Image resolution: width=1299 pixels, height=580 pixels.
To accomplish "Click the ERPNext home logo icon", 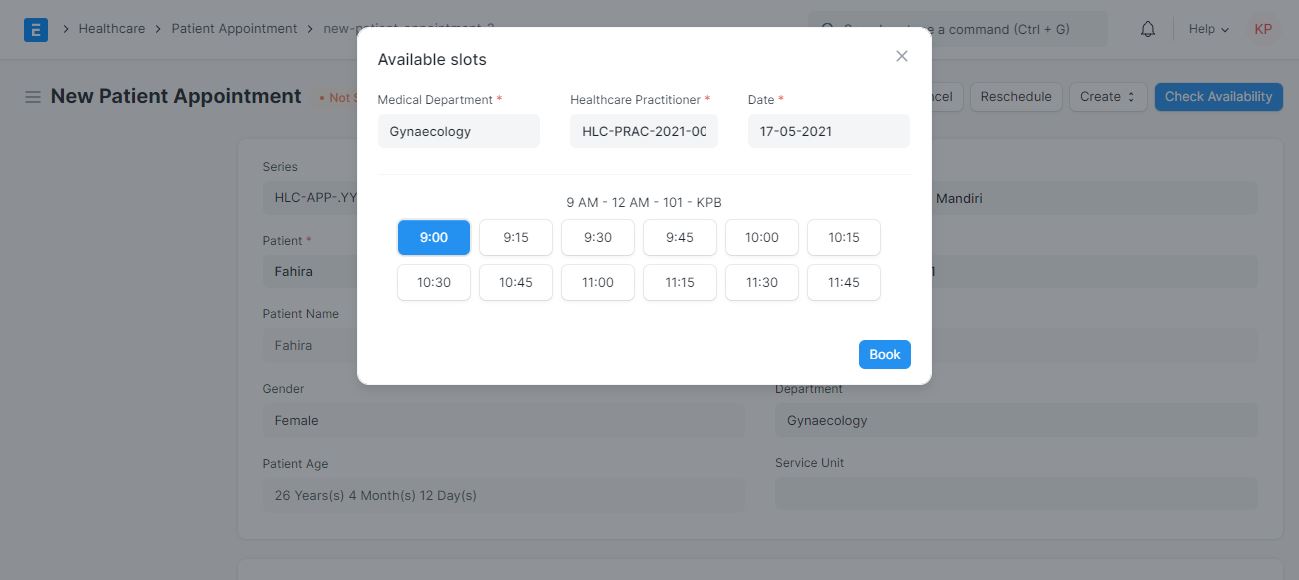I will (x=35, y=29).
